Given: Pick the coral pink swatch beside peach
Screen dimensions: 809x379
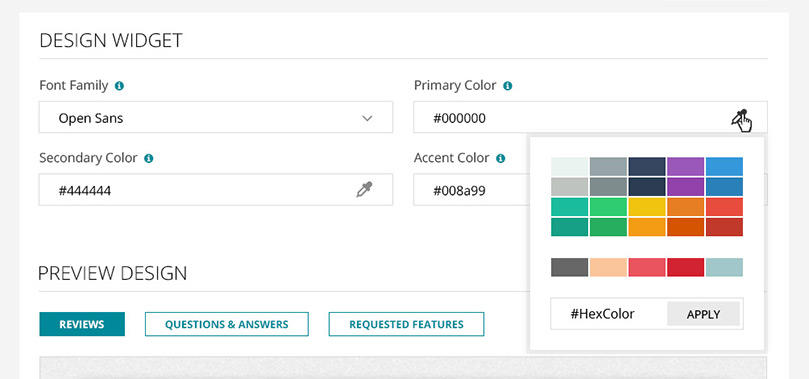Looking at the screenshot, I should 647,267.
